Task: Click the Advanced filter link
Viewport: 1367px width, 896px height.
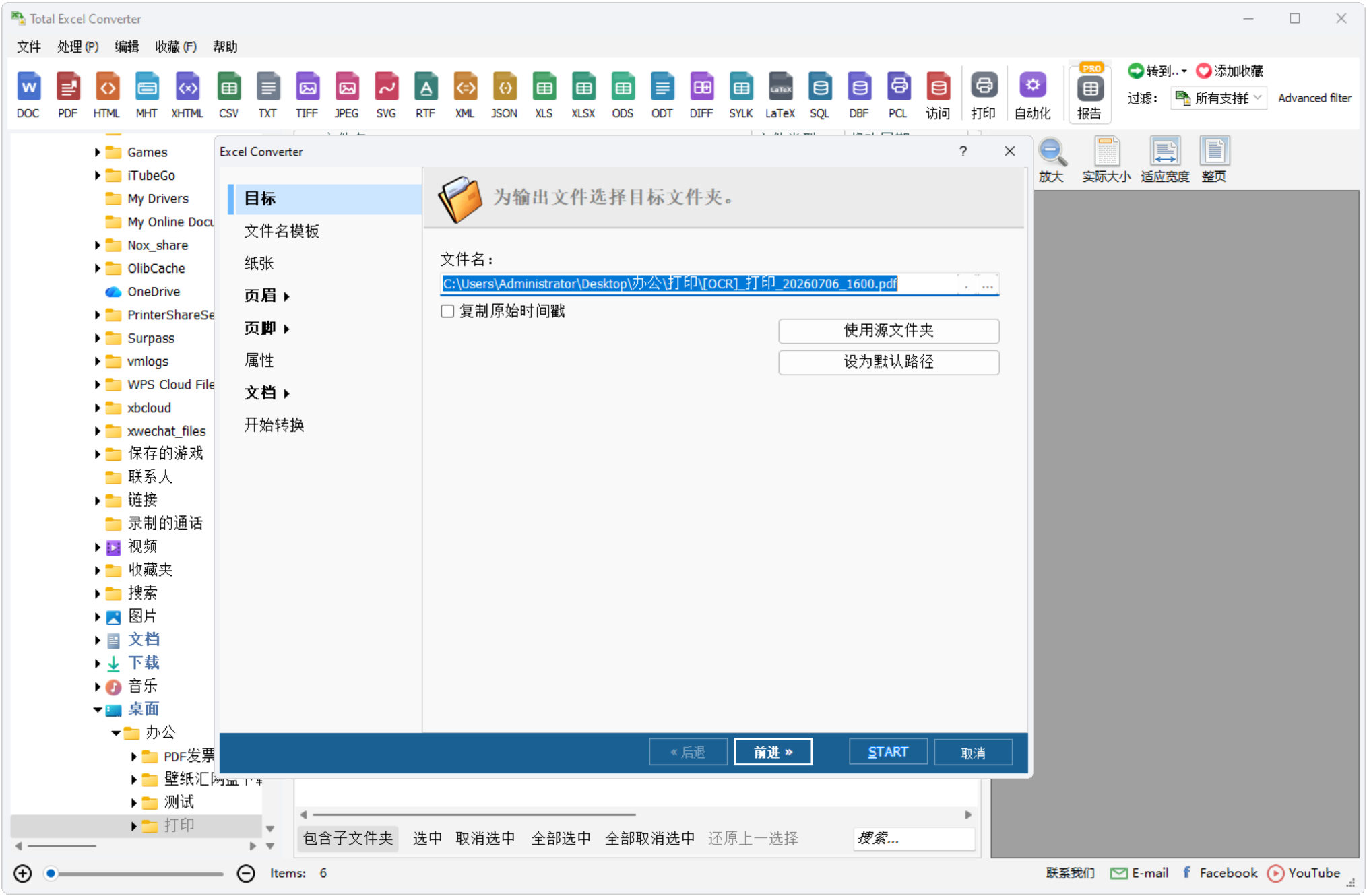Action: (x=1314, y=98)
